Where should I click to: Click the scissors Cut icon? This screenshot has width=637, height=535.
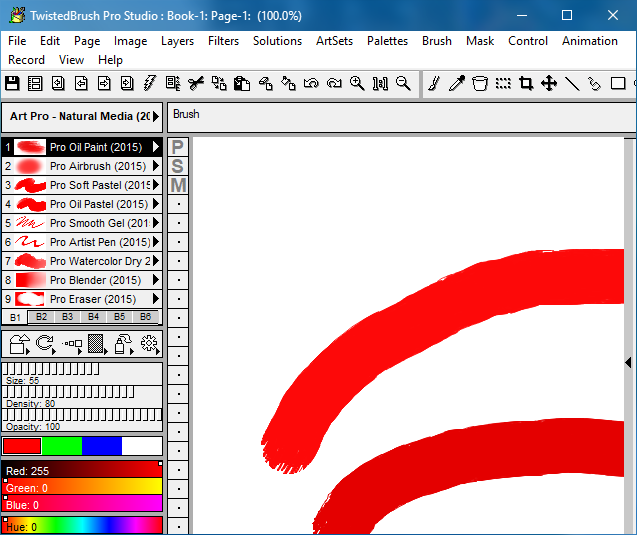pos(195,83)
